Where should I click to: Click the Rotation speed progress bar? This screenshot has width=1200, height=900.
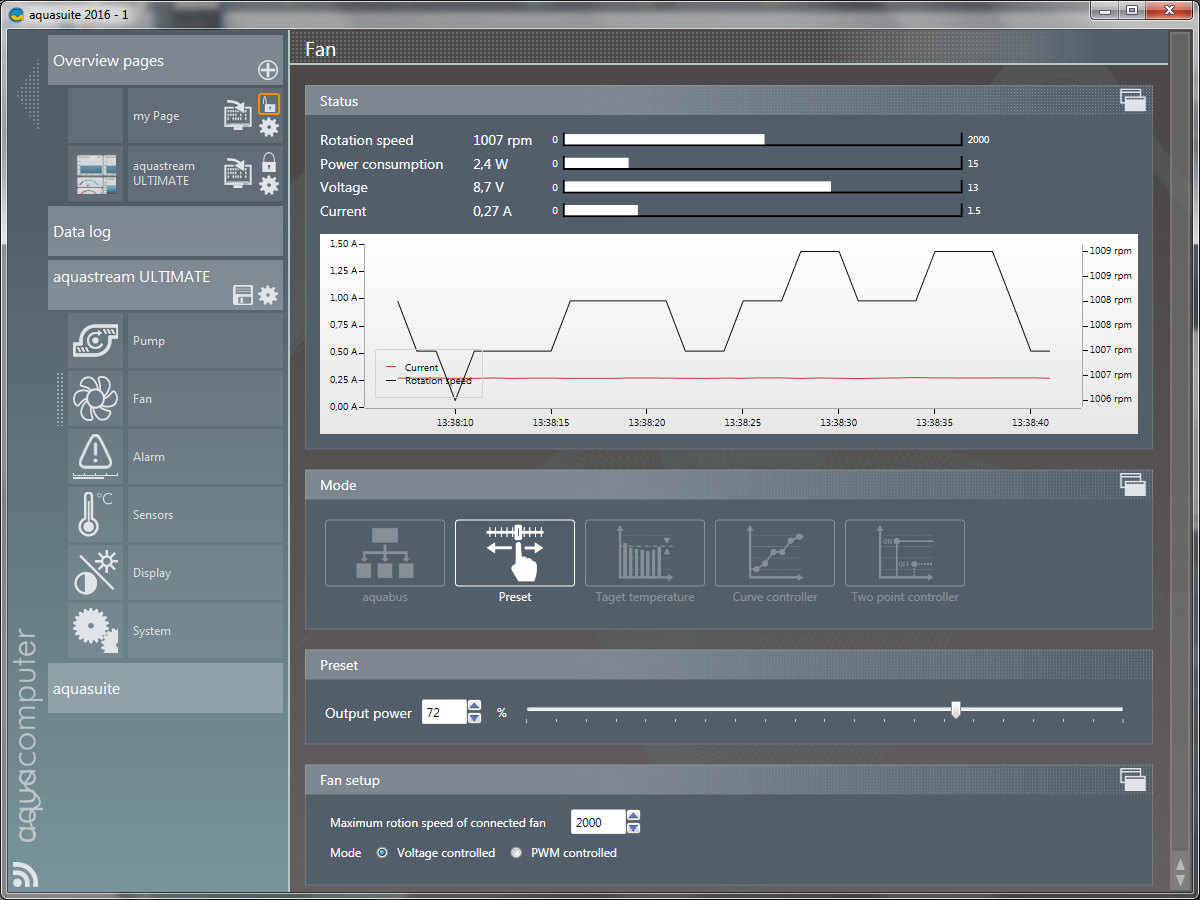click(762, 140)
